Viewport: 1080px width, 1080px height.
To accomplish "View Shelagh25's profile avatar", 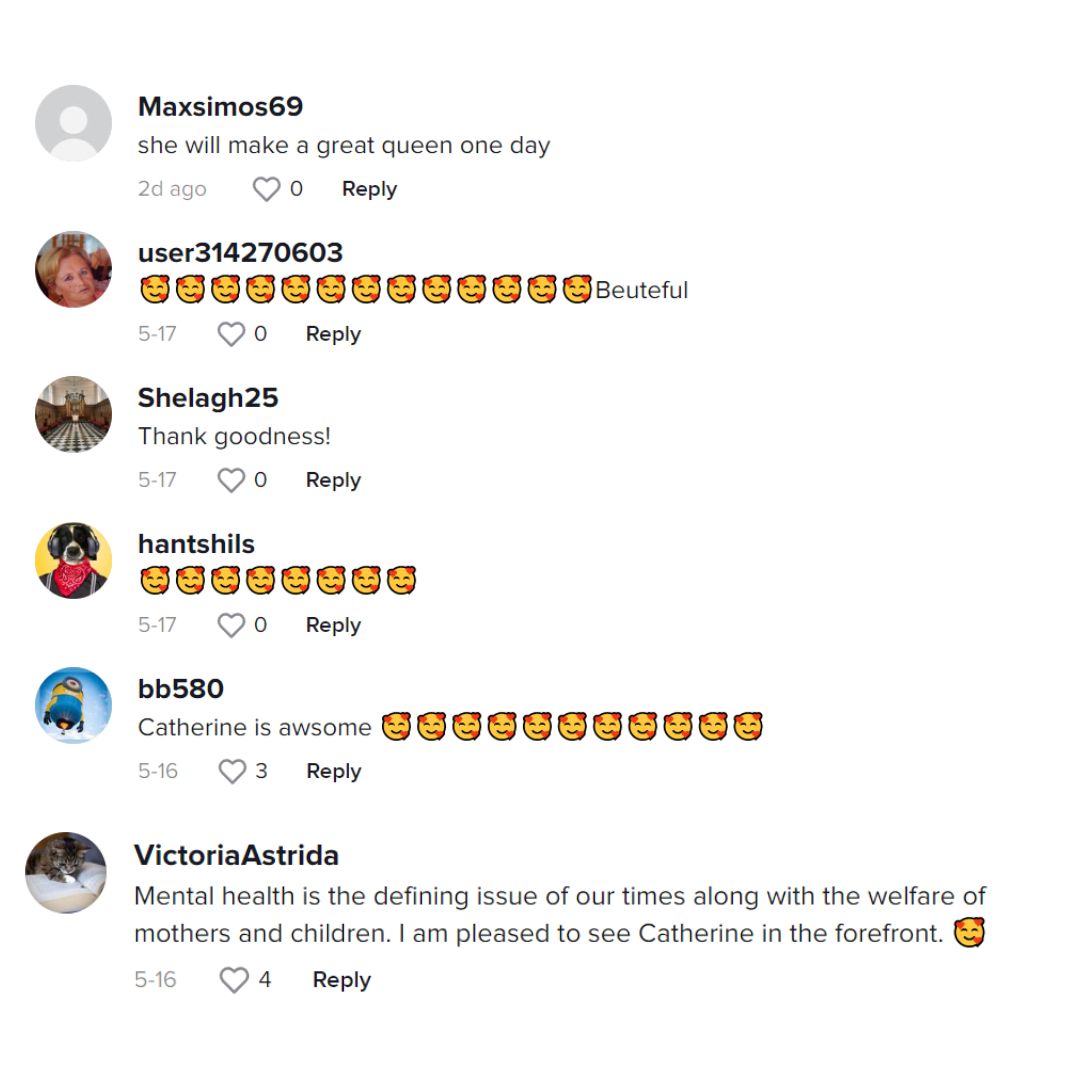I will tap(73, 414).
